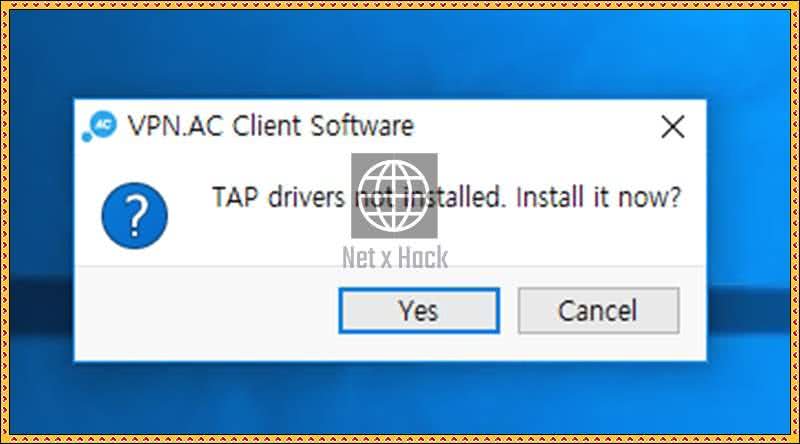800x444 pixels.
Task: Dismiss the prompt with Cancel
Action: (x=598, y=311)
